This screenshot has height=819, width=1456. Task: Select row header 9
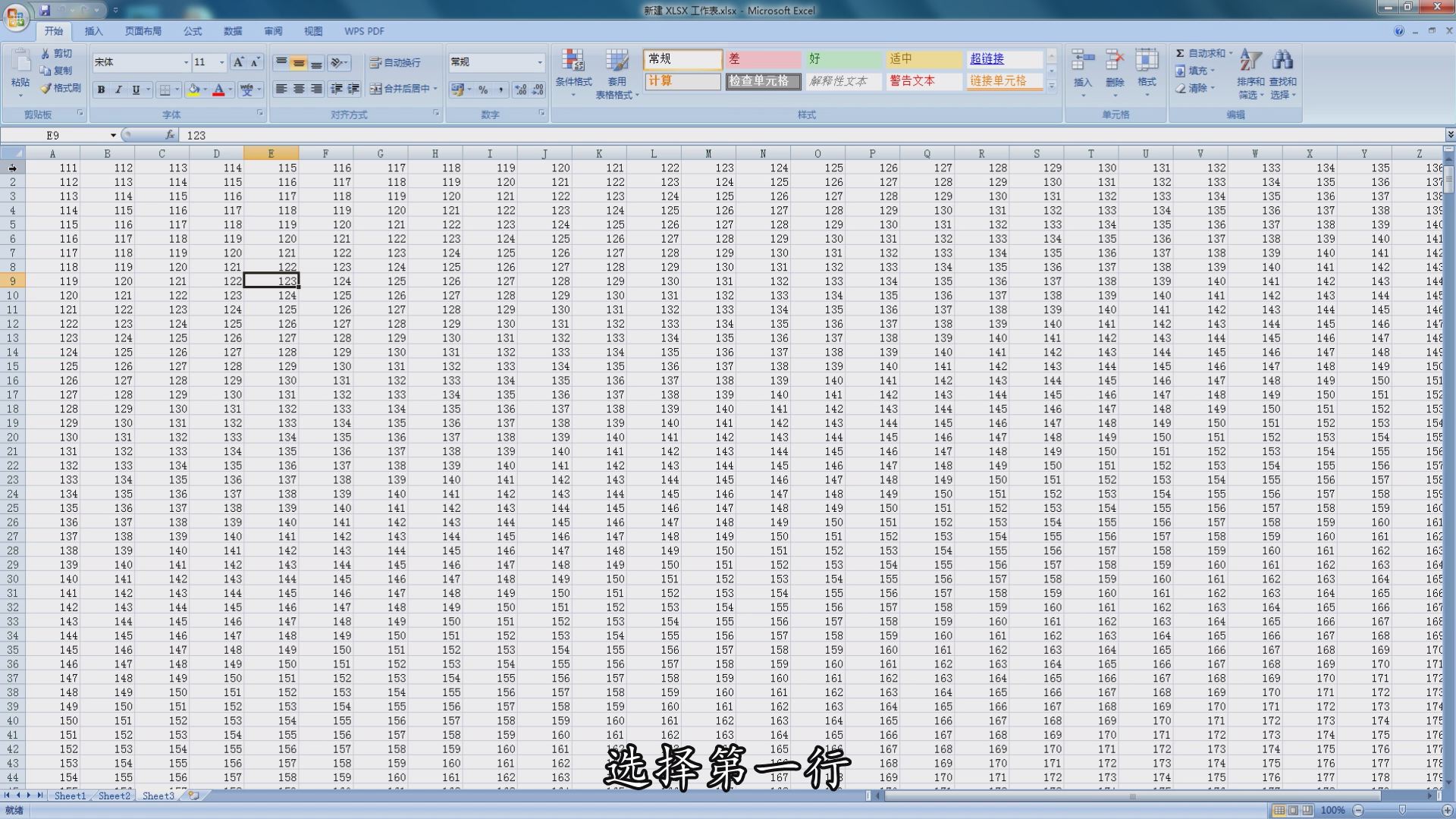click(13, 281)
